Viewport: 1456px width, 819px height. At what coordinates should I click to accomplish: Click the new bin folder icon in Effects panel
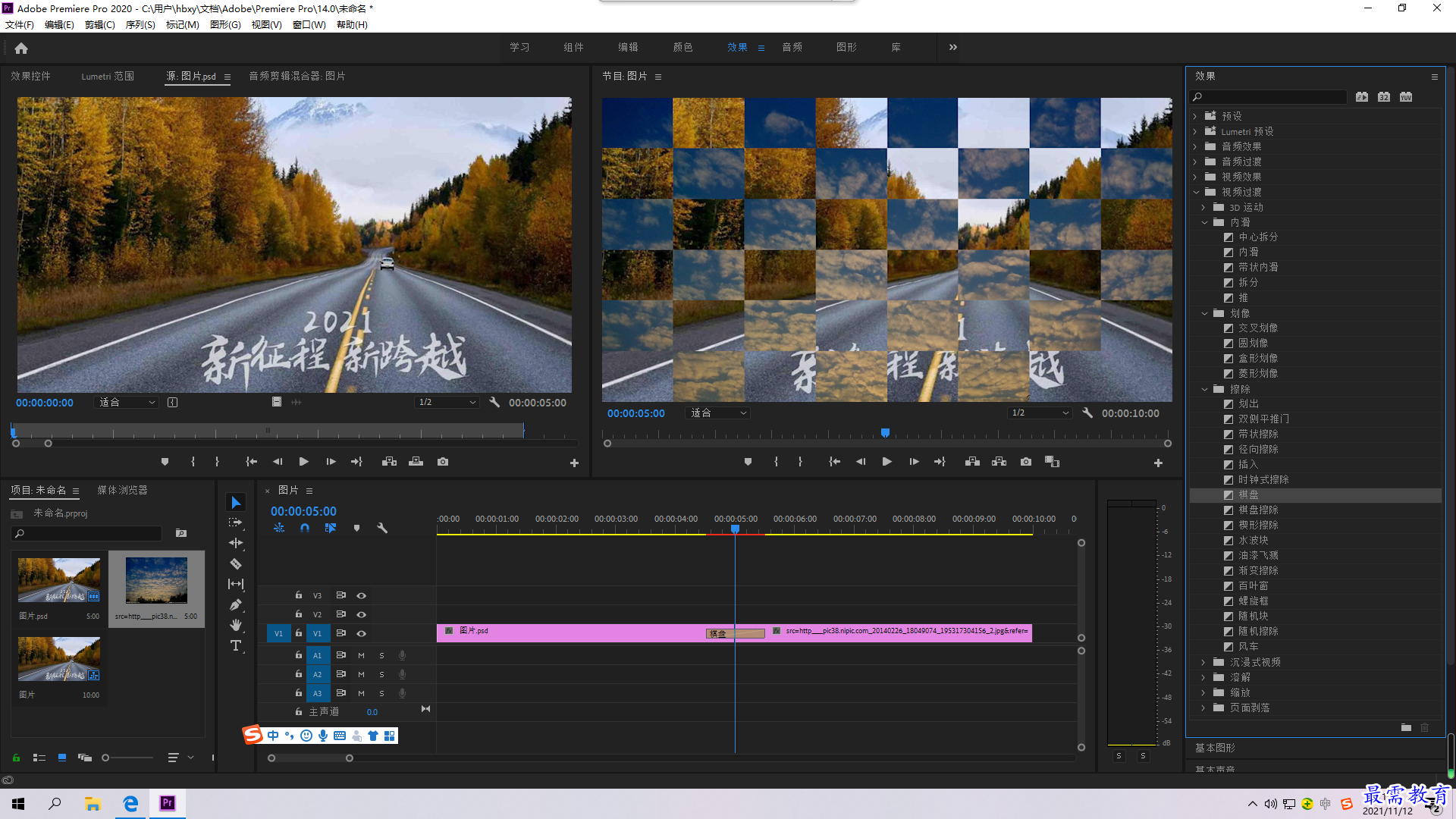pyautogui.click(x=1406, y=727)
